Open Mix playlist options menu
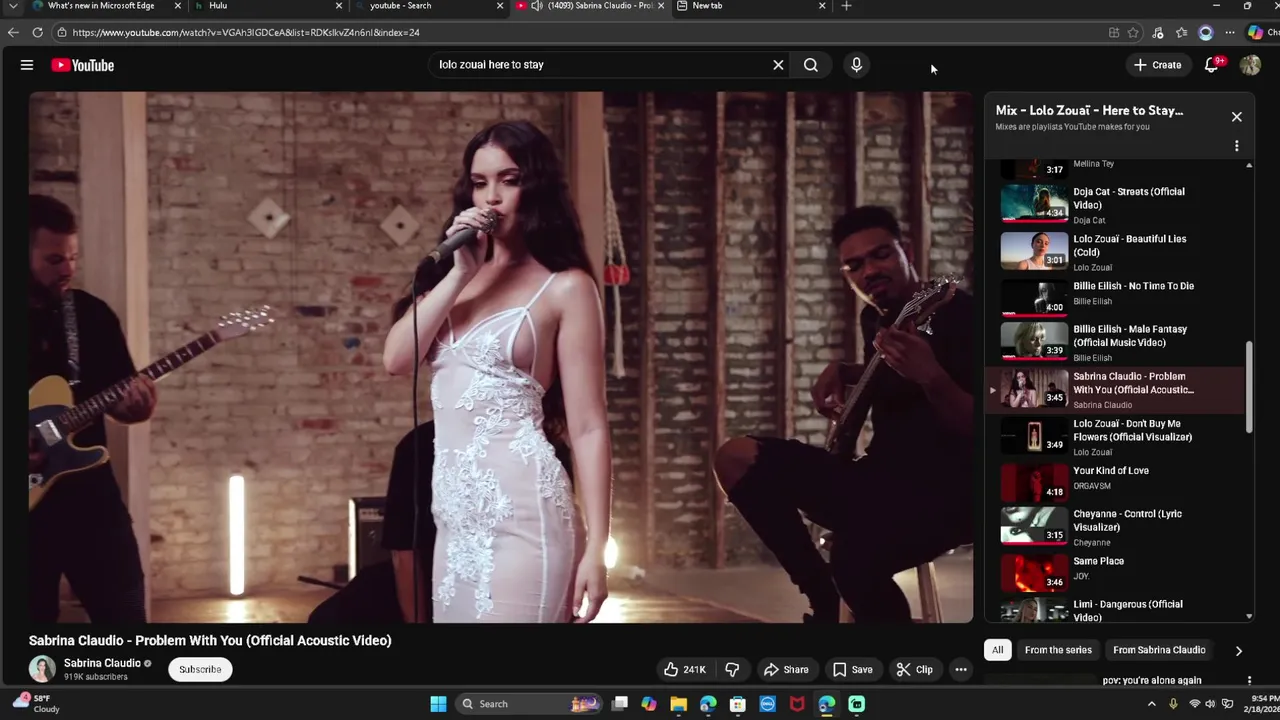Screen dimensions: 1280x720 click(1237, 146)
